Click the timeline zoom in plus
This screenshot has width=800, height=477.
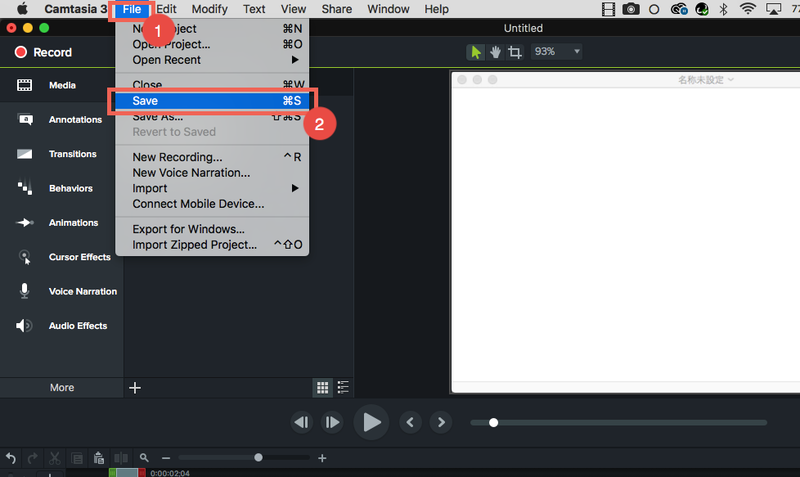tap(322, 458)
